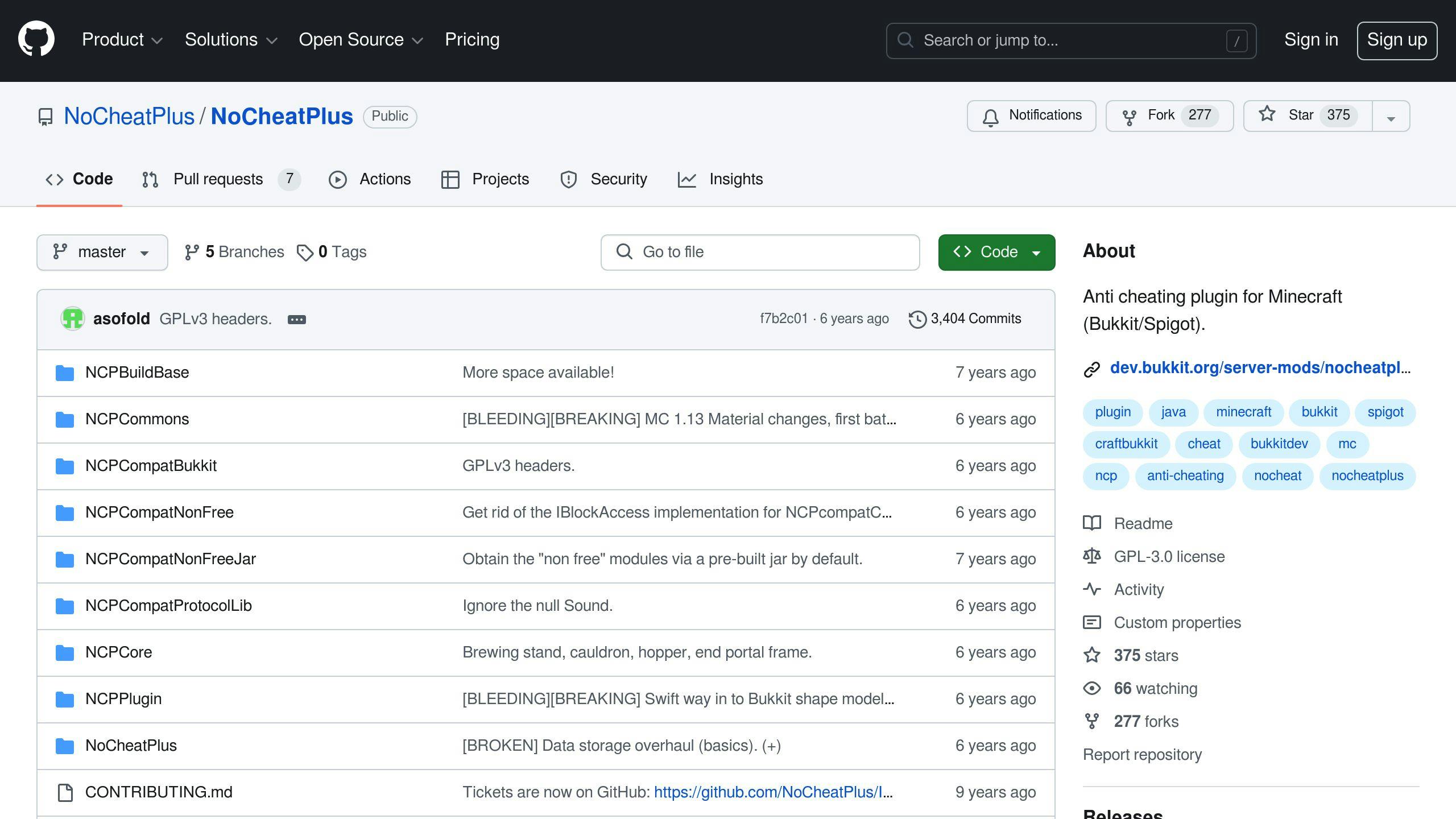Expand the green Code dropdown button
Screen dimensions: 1456x819
pyautogui.click(x=996, y=253)
